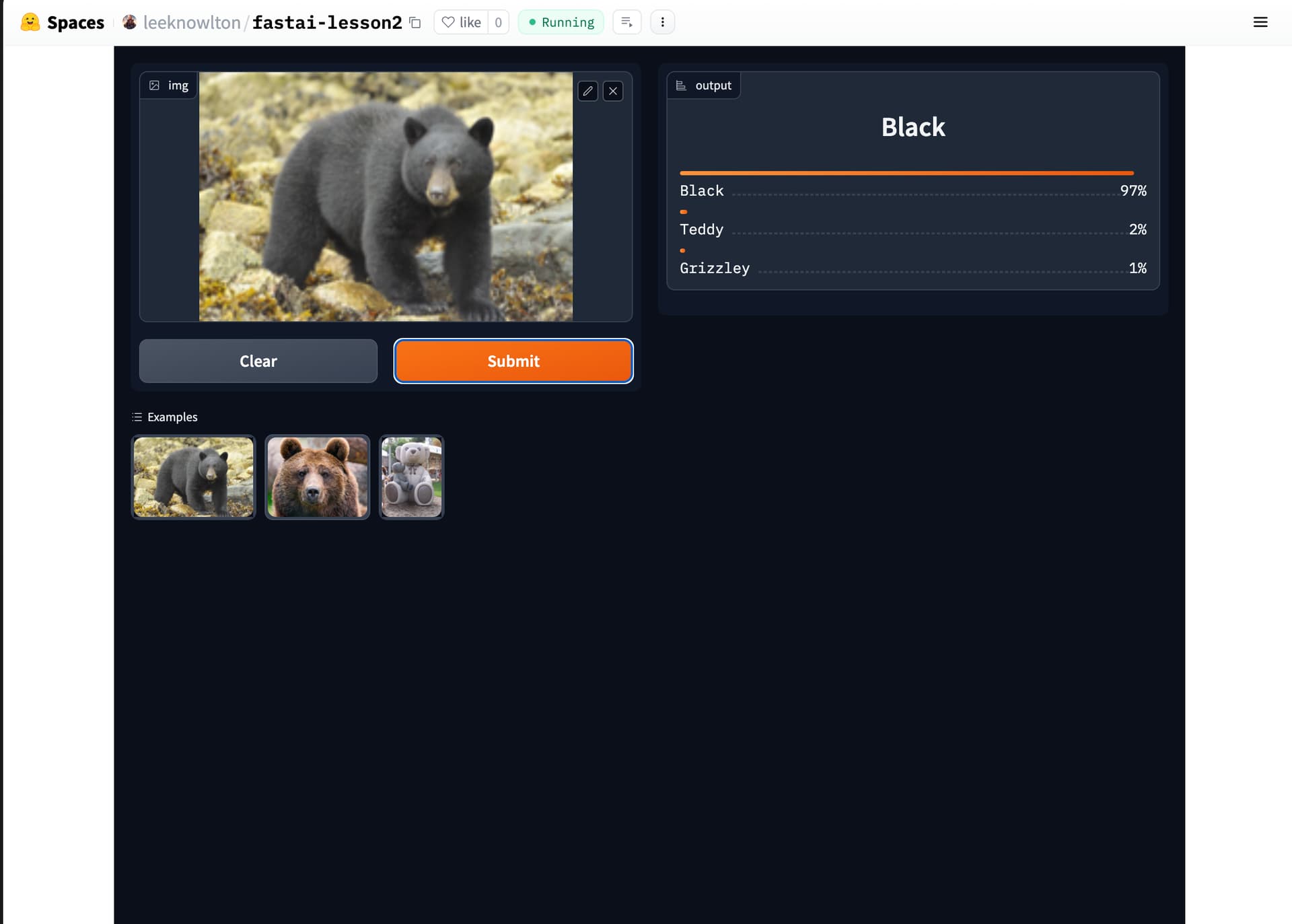Click the '2%' confidence value

pos(1138,229)
